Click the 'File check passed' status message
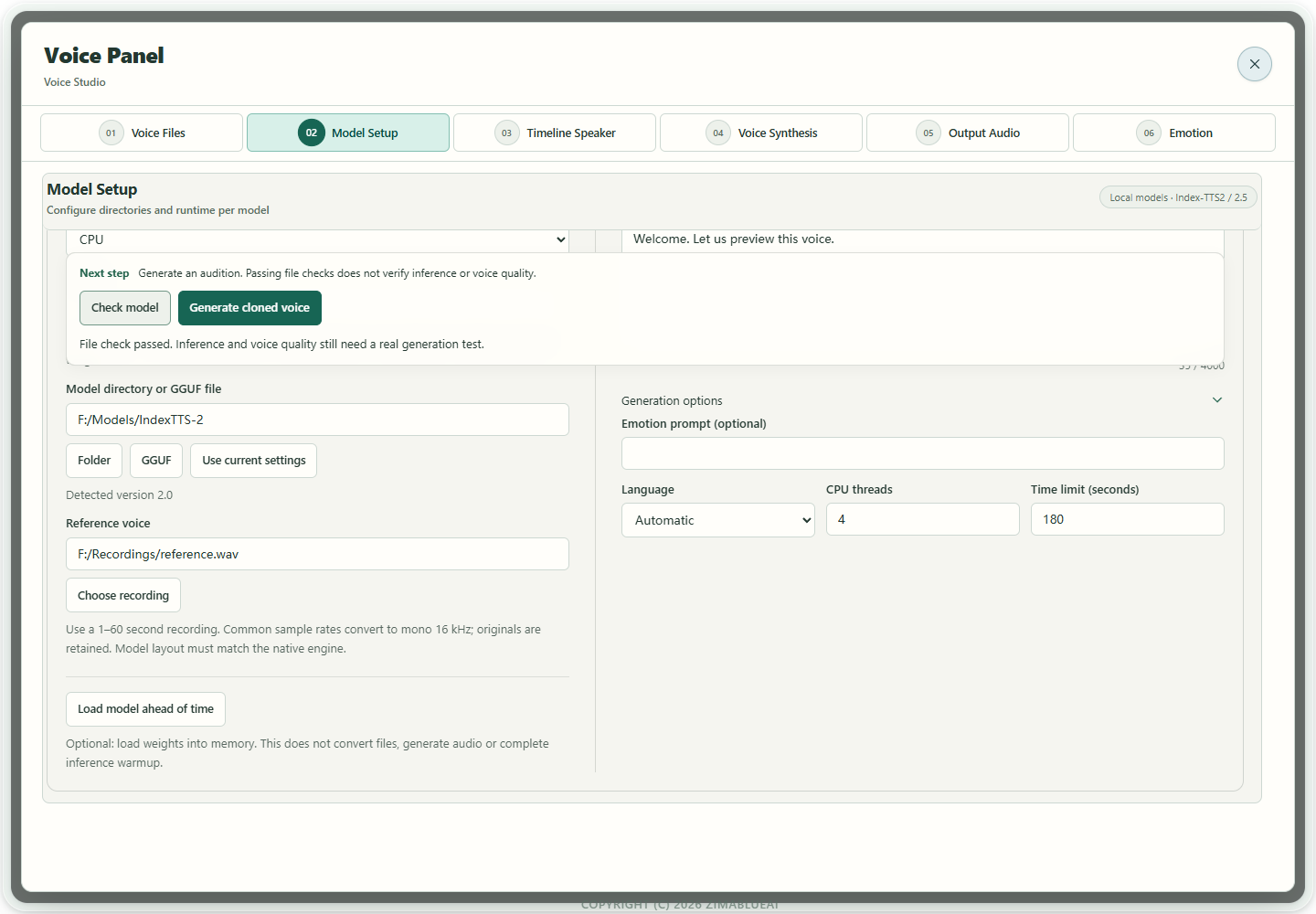This screenshot has width=1316, height=914. [281, 345]
